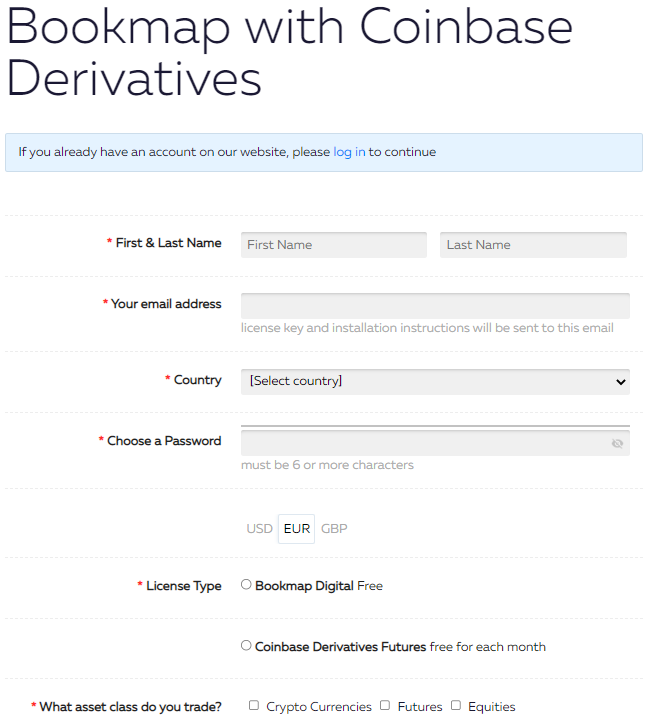Click the password input field
The height and width of the screenshot is (718, 655).
click(435, 441)
